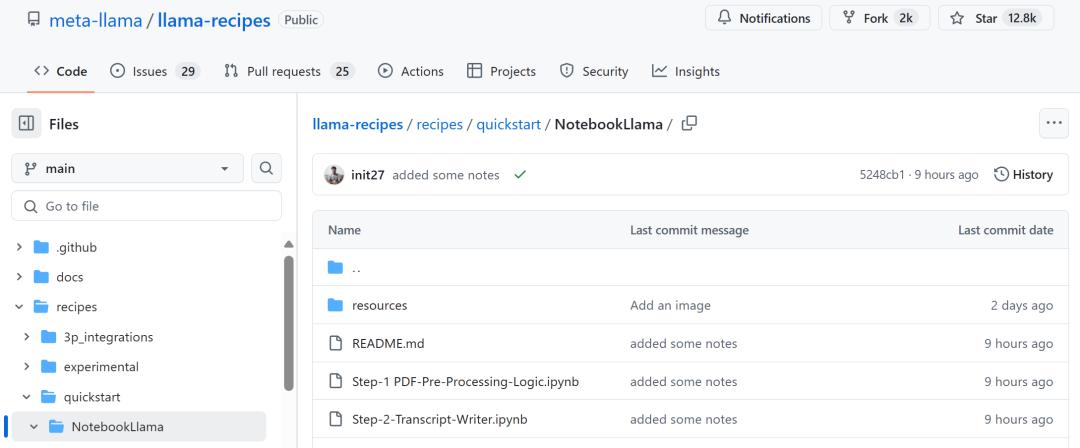
Task: Go to parent directory row (..)
Action: pos(690,267)
